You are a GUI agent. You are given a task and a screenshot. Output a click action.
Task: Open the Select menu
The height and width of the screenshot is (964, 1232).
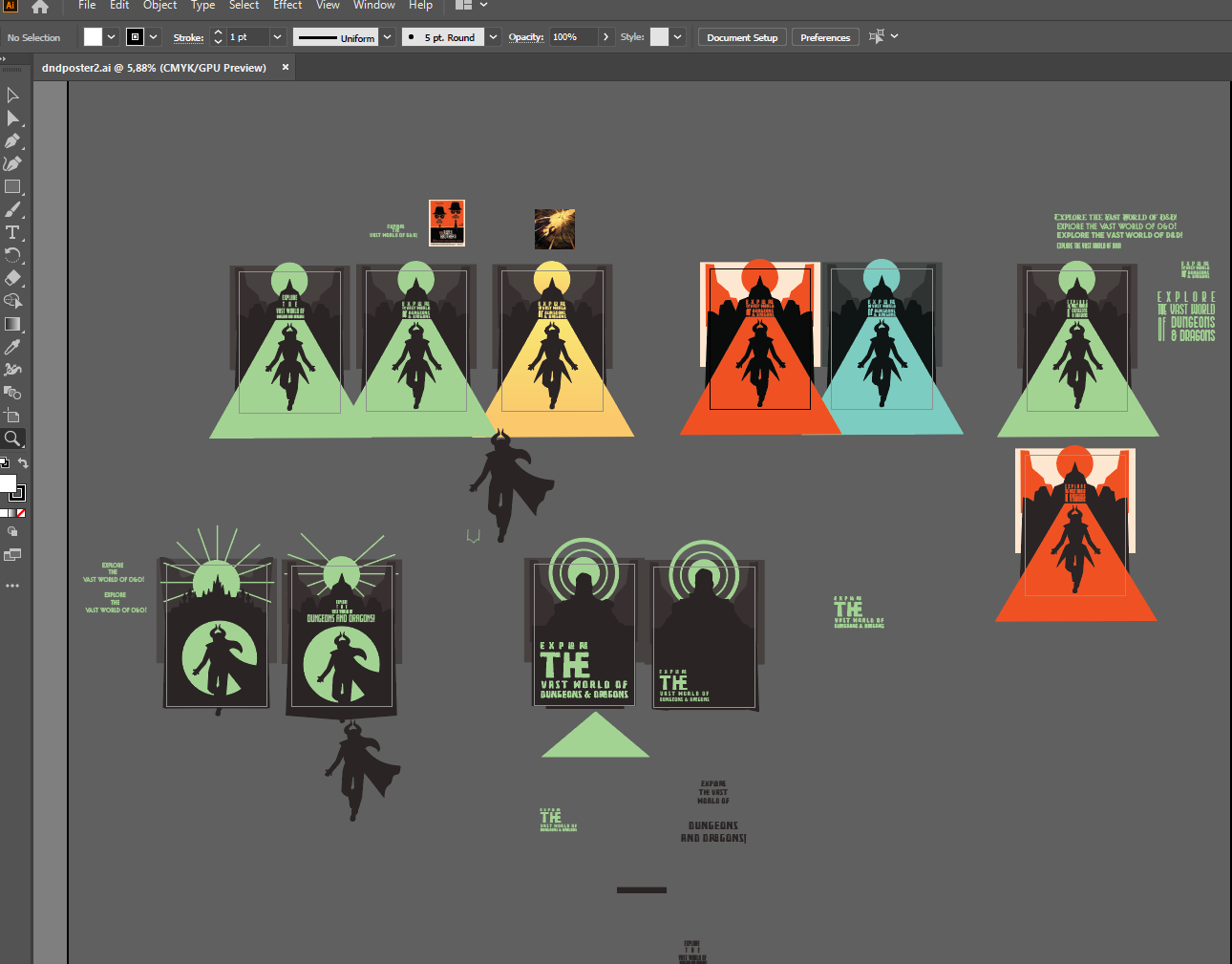244,5
